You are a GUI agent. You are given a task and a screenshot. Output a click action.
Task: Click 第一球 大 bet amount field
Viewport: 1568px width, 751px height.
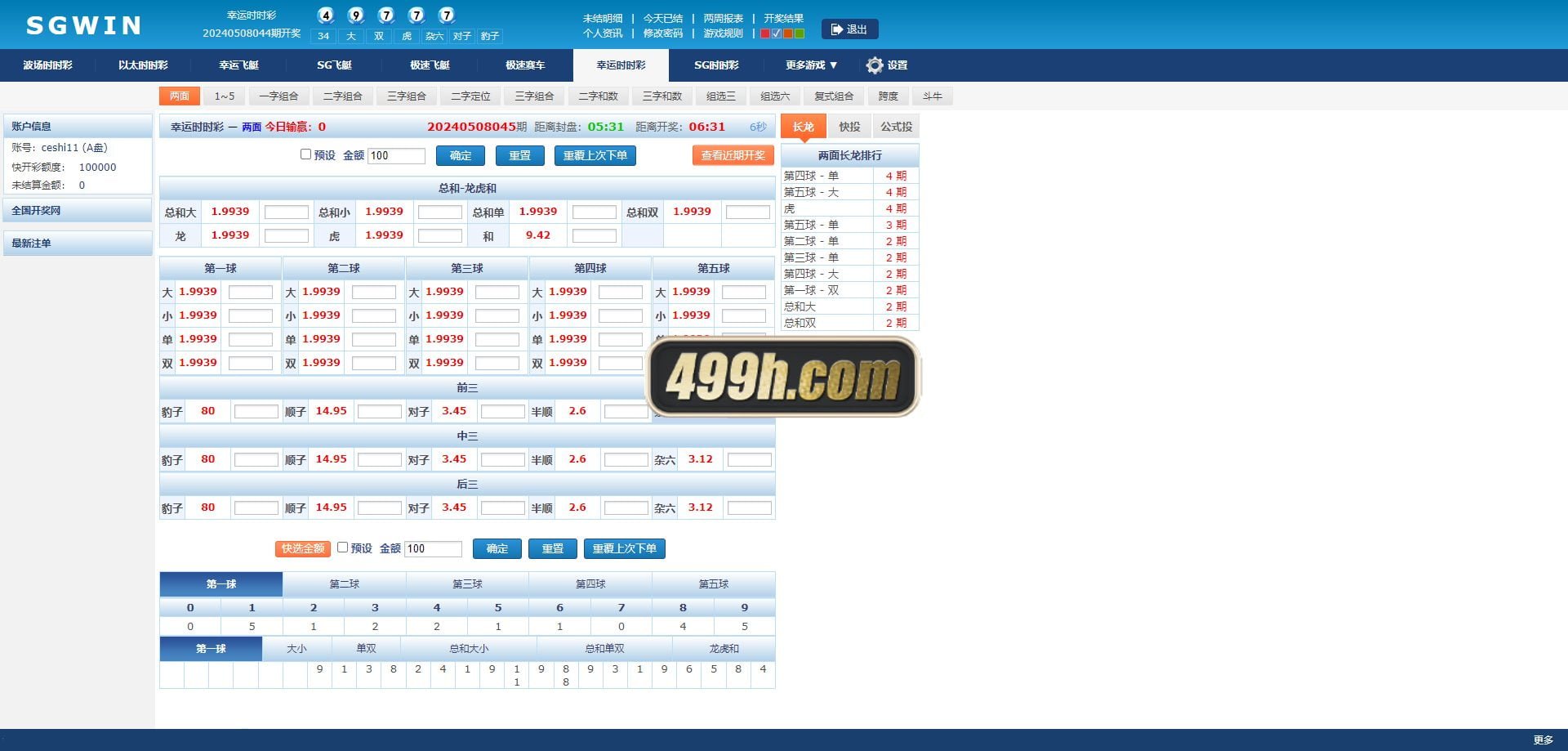coord(251,293)
